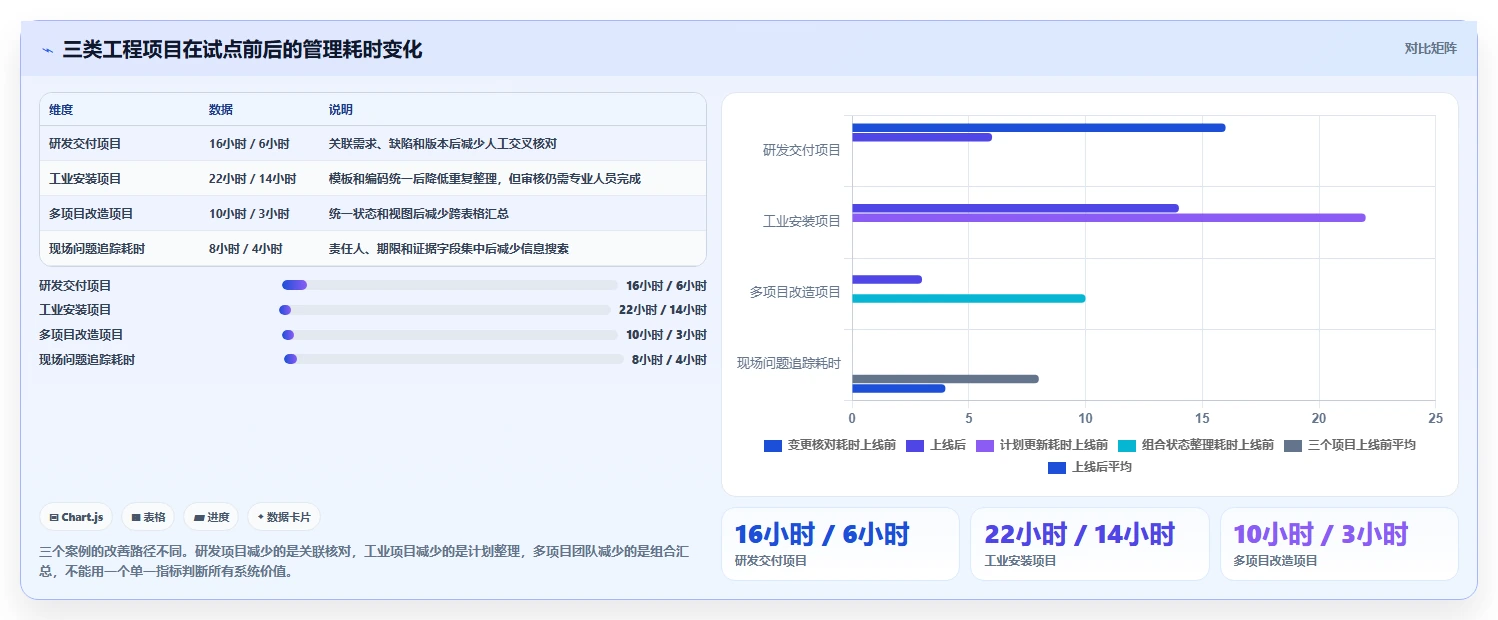Toggle the 计划更新耗时上线前 legend item
This screenshot has height=620, width=1498.
(1042, 445)
